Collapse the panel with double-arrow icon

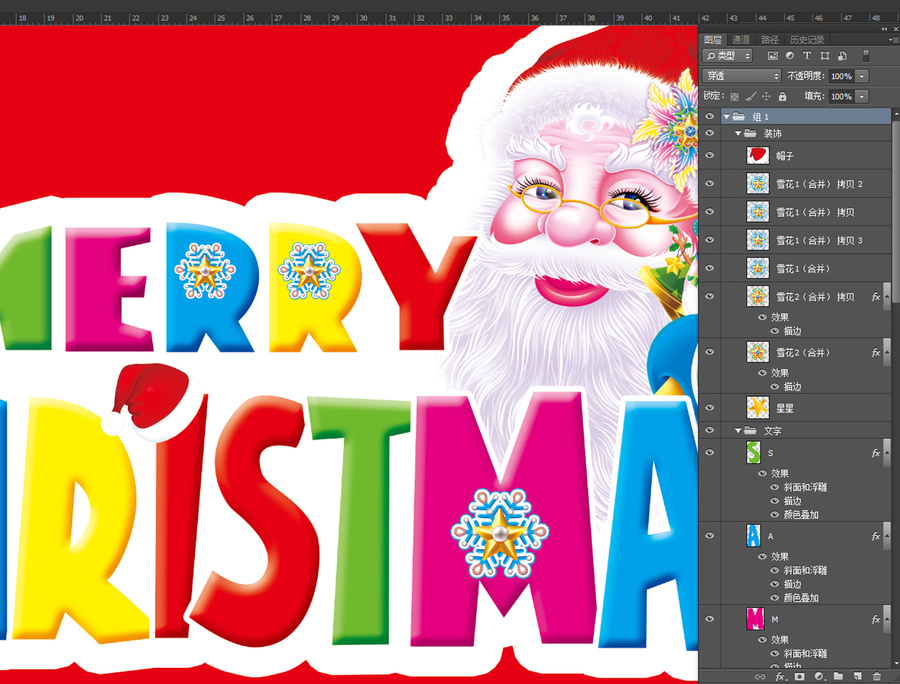pyautogui.click(x=884, y=29)
